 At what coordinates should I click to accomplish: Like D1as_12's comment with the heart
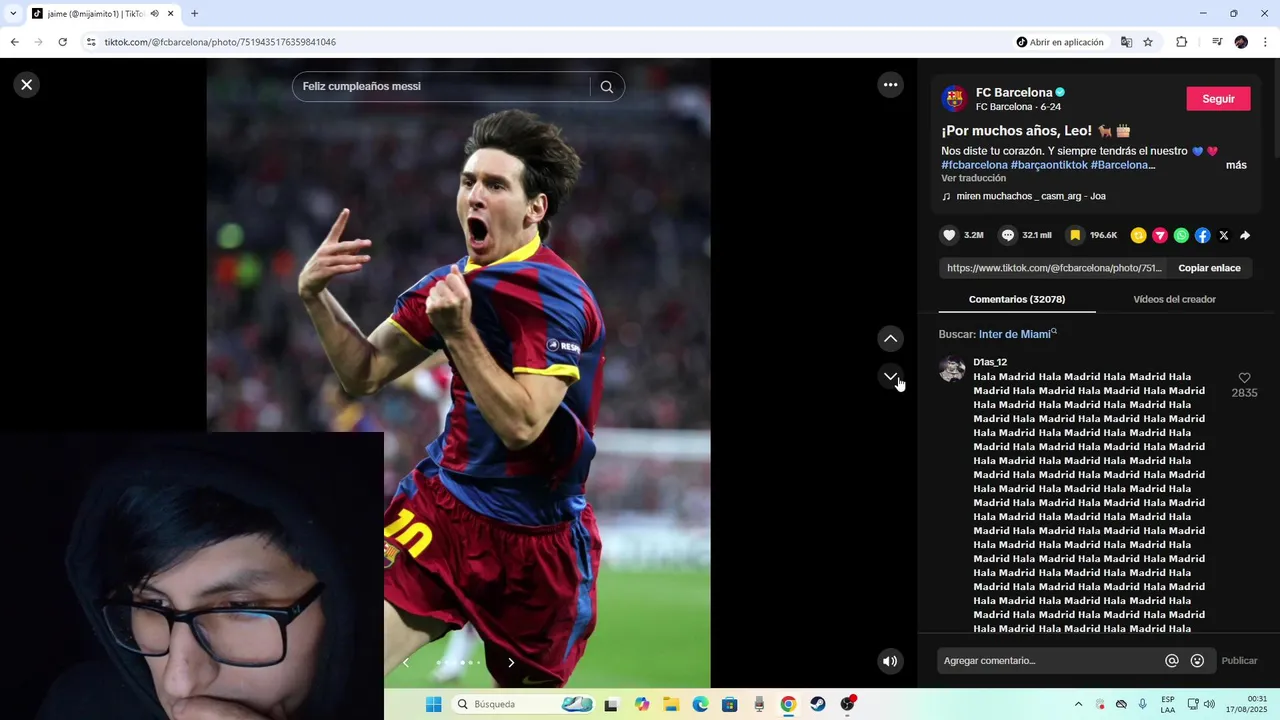coord(1244,378)
